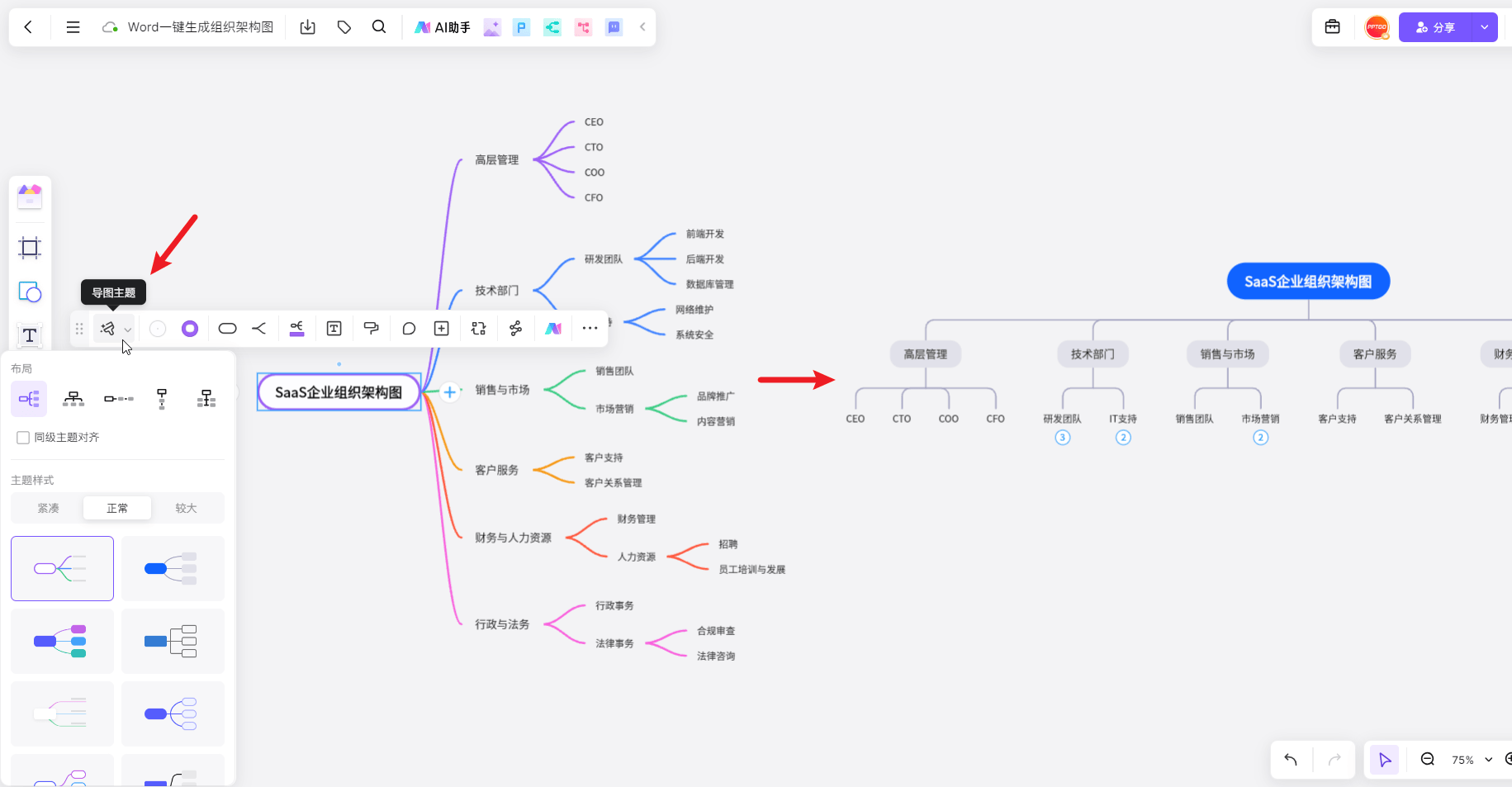Click the branch line style icon
This screenshot has height=787, width=1512.
coord(259,329)
